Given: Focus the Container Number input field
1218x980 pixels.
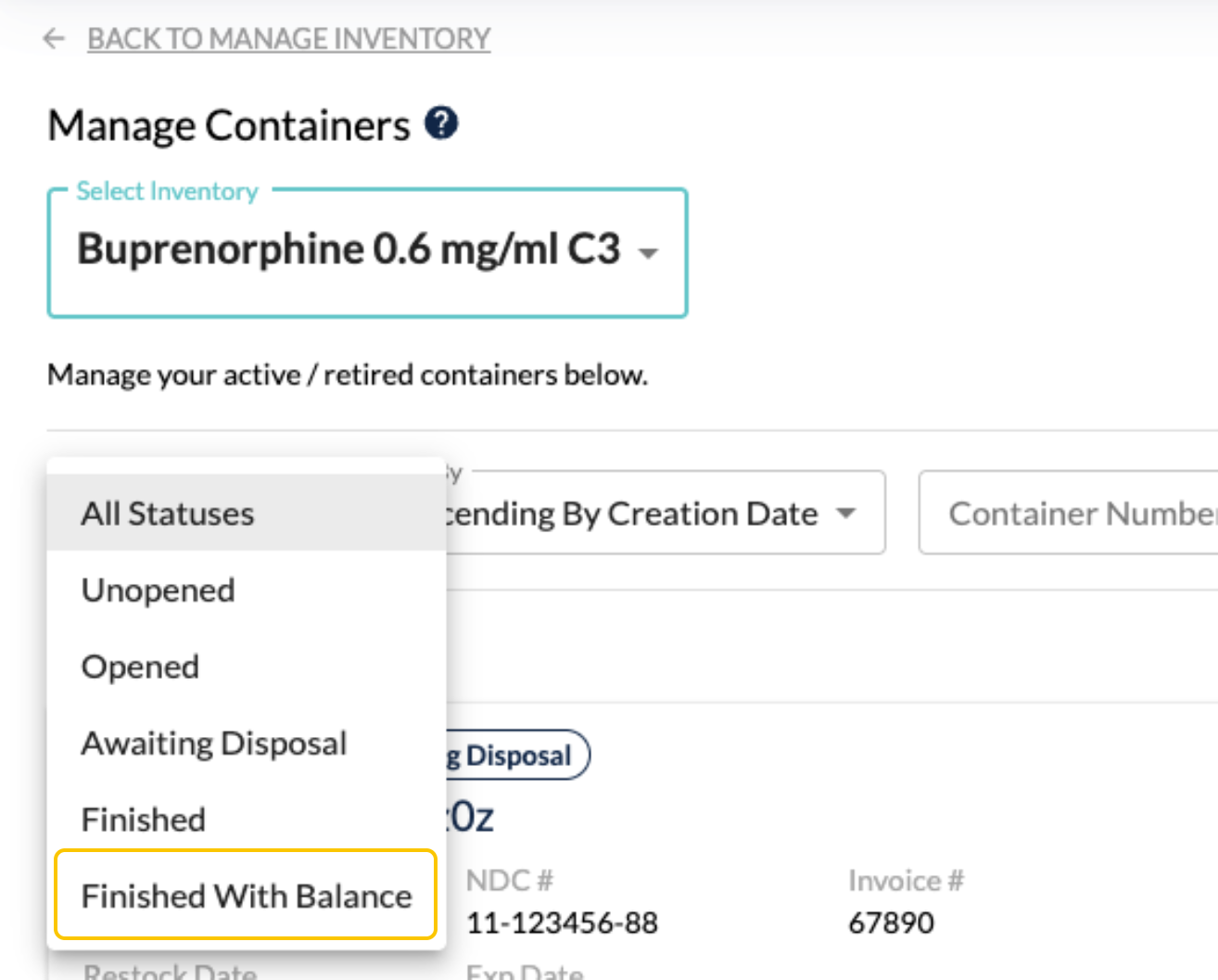Looking at the screenshot, I should pos(1075,514).
